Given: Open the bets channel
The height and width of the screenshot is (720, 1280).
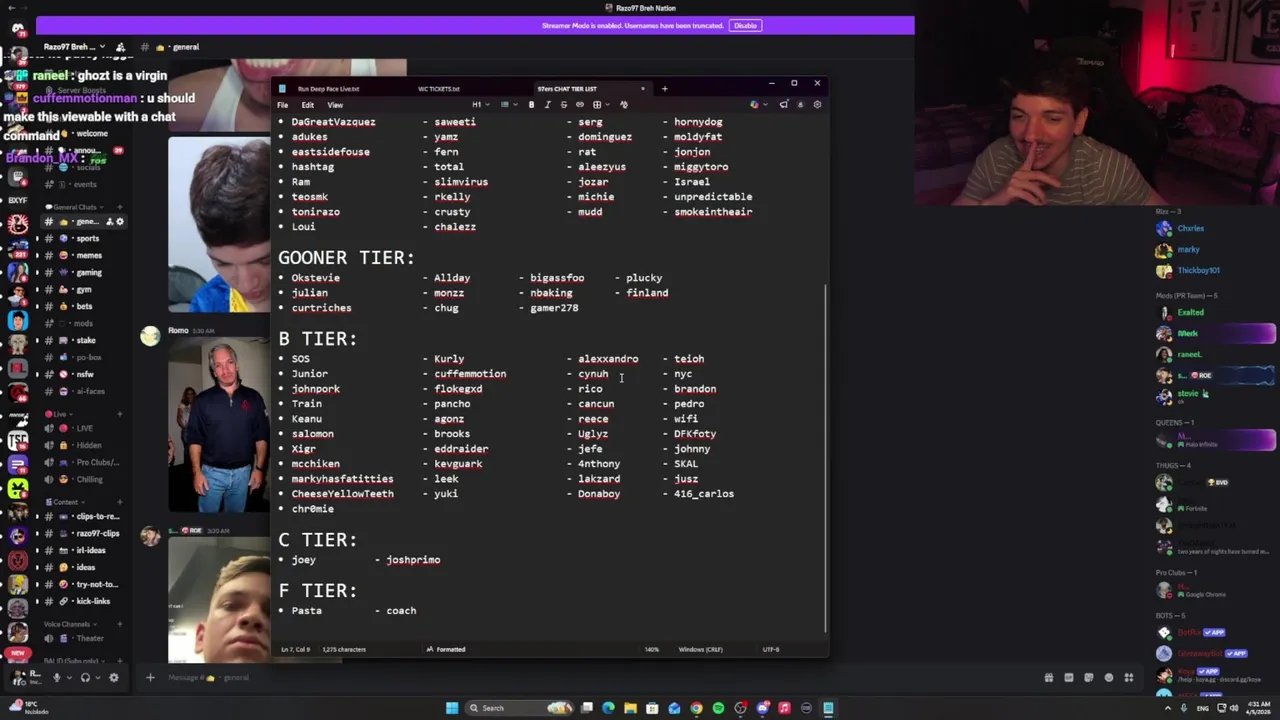Looking at the screenshot, I should 84,307.
